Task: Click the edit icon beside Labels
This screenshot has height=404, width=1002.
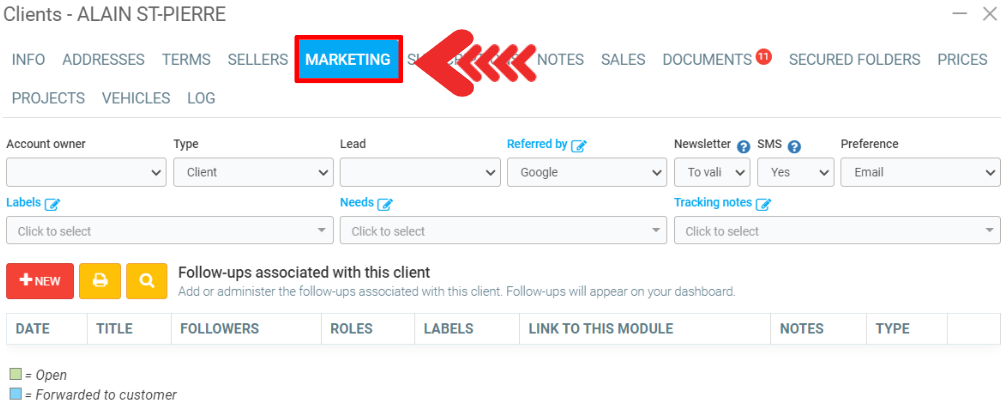Action: [53, 203]
